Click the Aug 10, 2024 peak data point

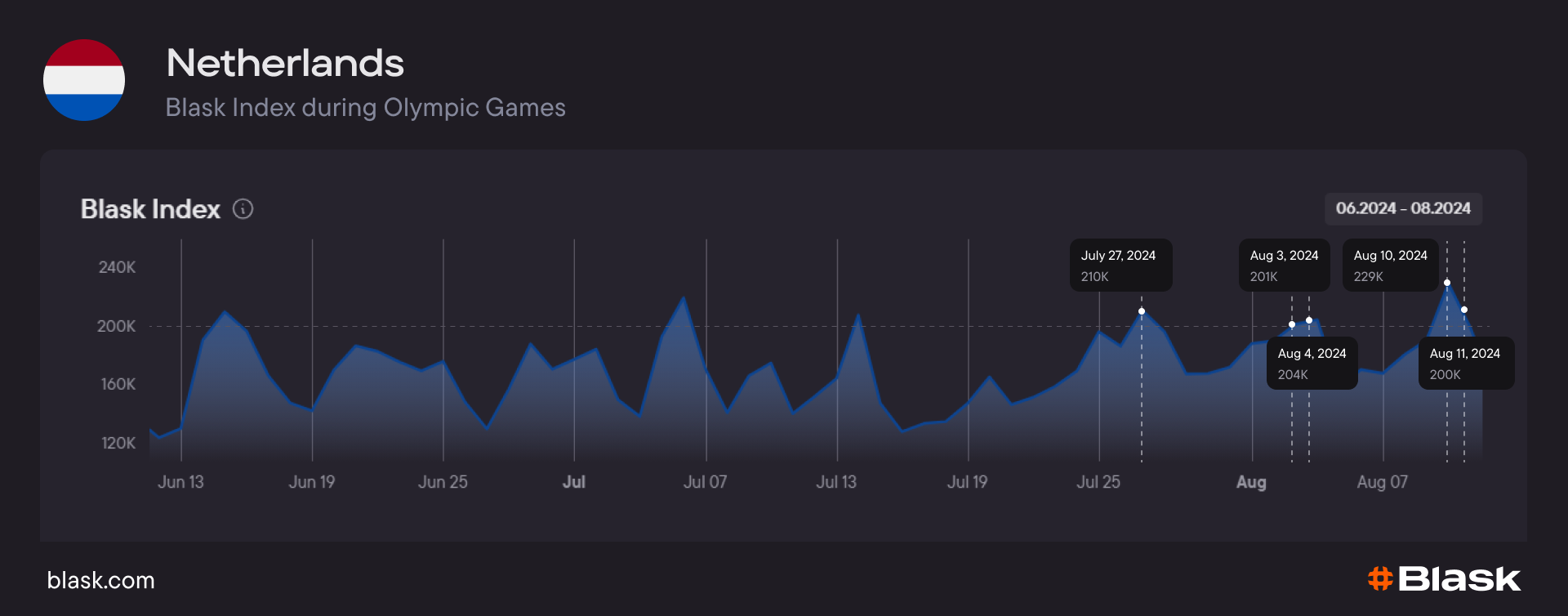click(x=1446, y=283)
